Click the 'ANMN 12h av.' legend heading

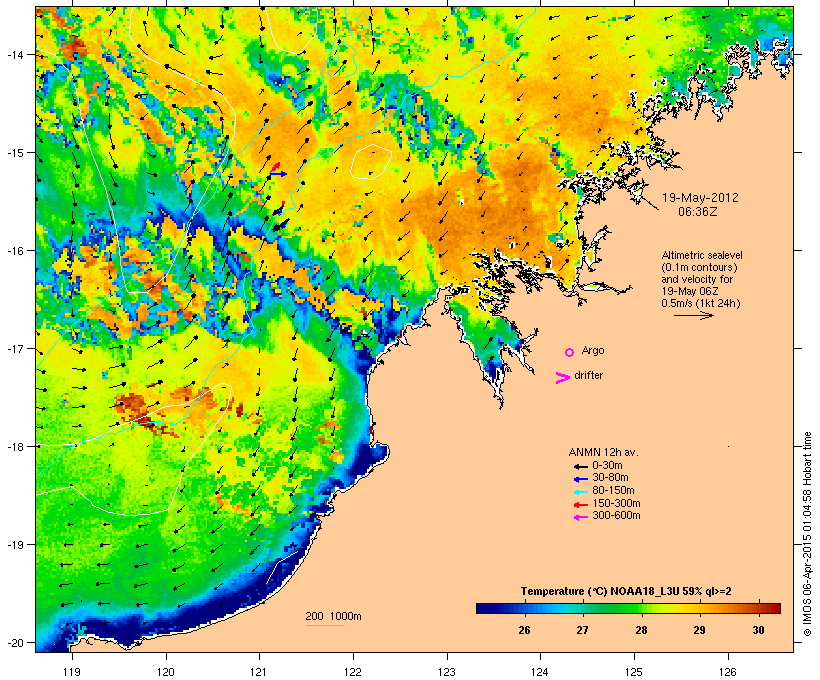pyautogui.click(x=603, y=452)
